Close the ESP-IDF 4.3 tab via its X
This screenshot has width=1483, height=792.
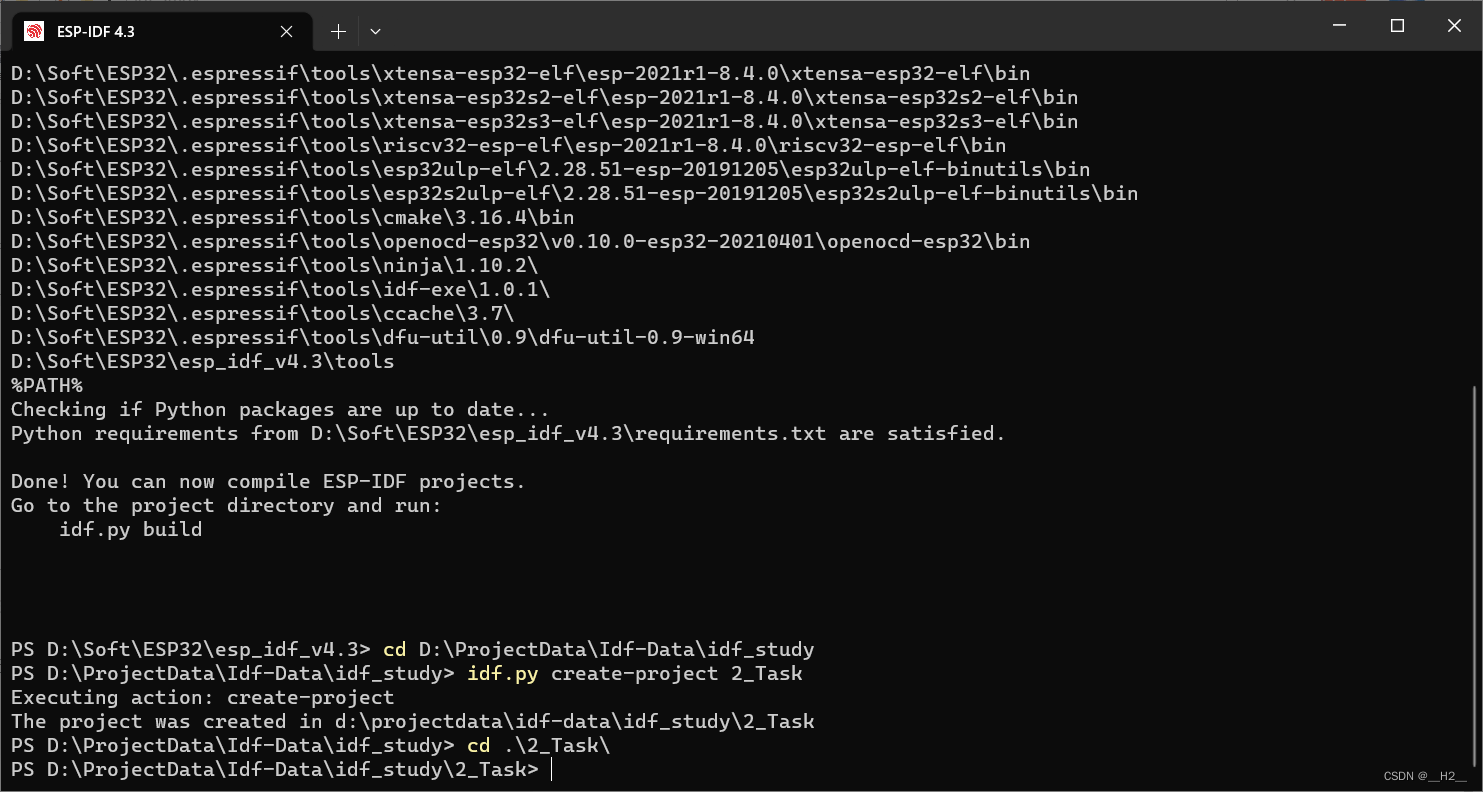(x=285, y=31)
